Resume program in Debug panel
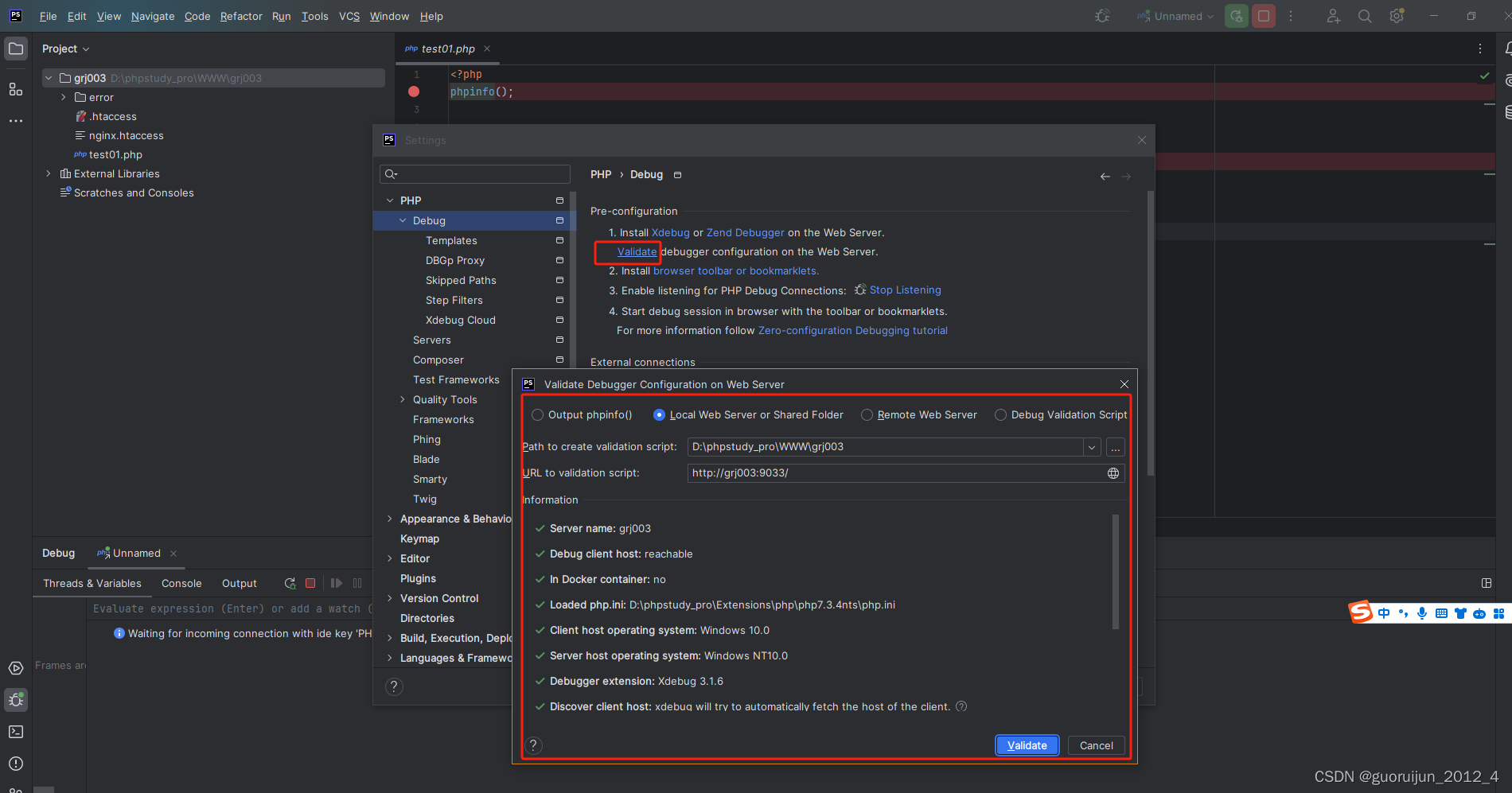The width and height of the screenshot is (1512, 793). (337, 583)
